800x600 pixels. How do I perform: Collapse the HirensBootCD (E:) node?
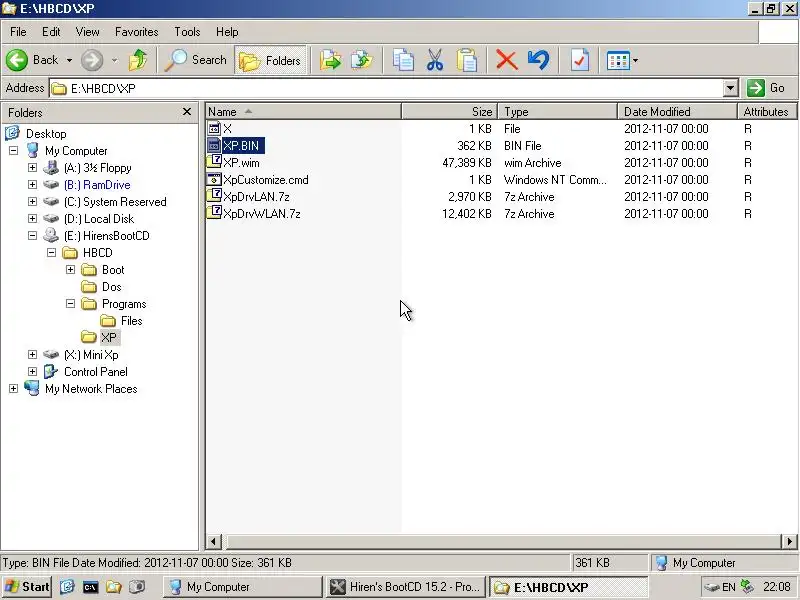[32, 235]
